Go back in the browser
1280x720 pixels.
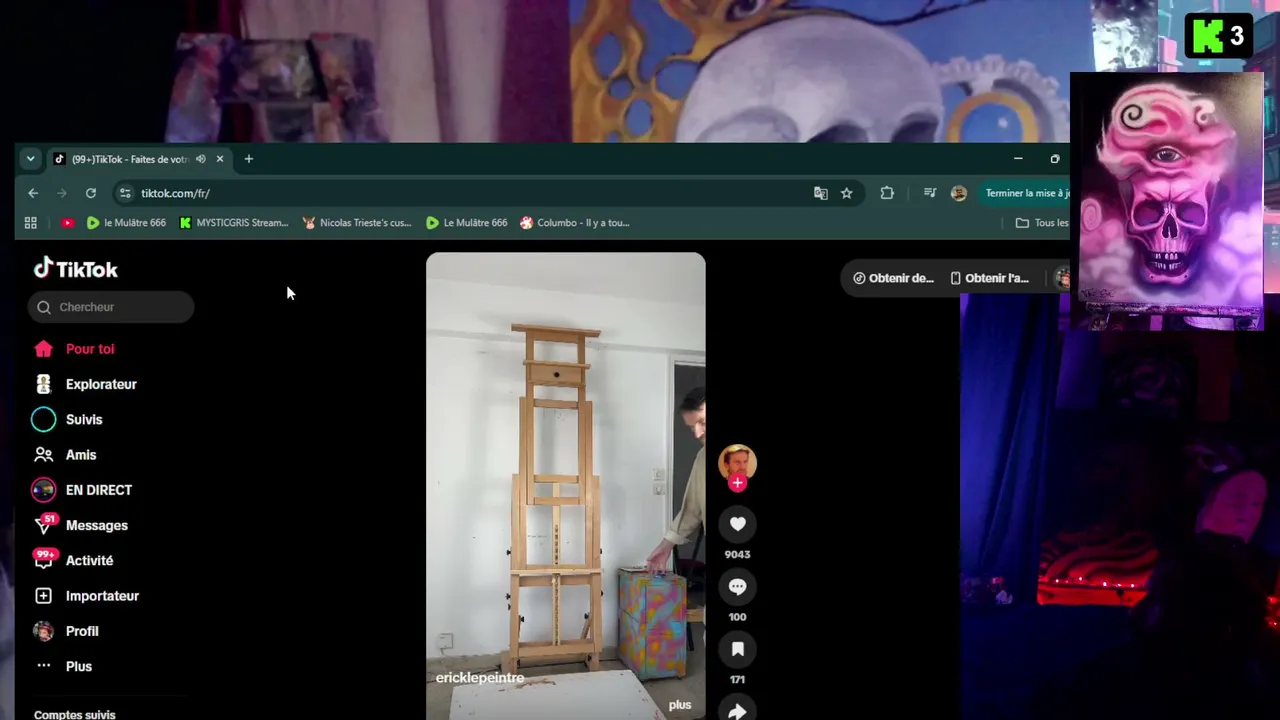coord(33,193)
